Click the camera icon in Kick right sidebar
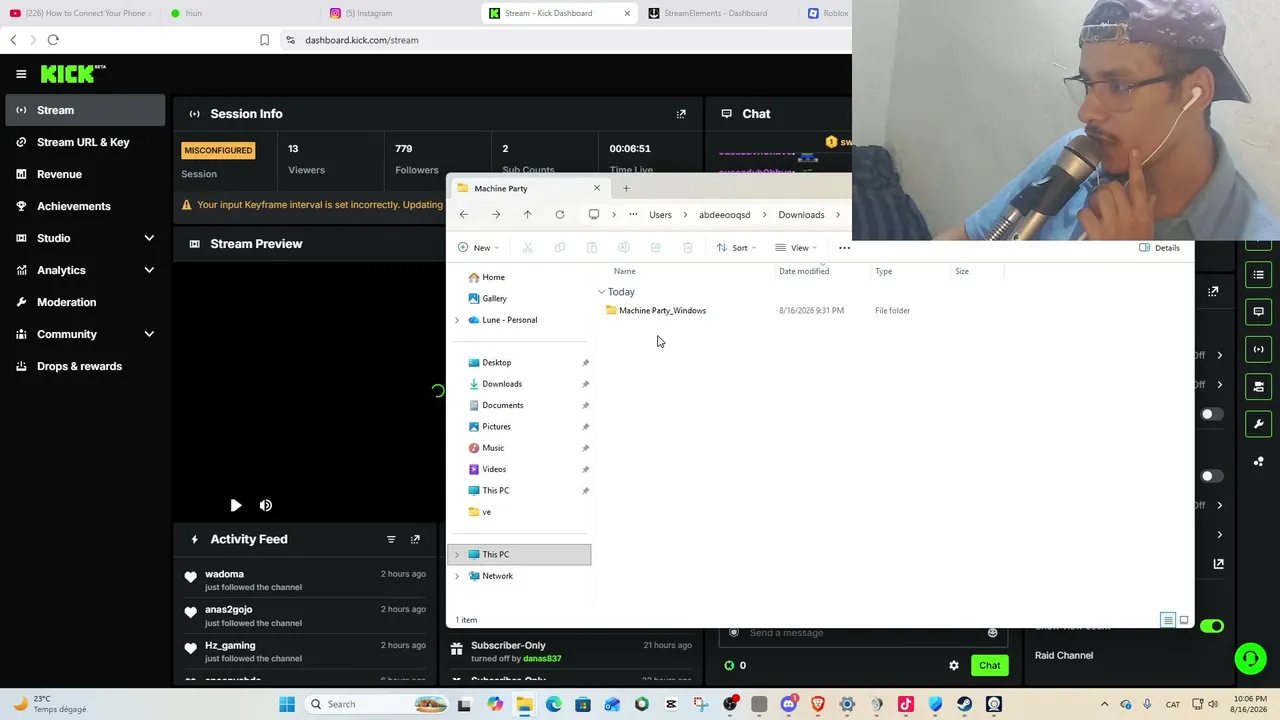Screen dimensions: 1280x720 click(x=1258, y=387)
